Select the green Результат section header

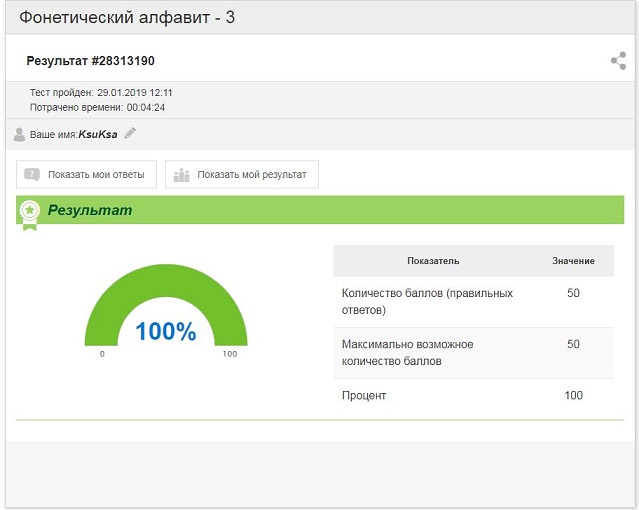click(x=320, y=210)
